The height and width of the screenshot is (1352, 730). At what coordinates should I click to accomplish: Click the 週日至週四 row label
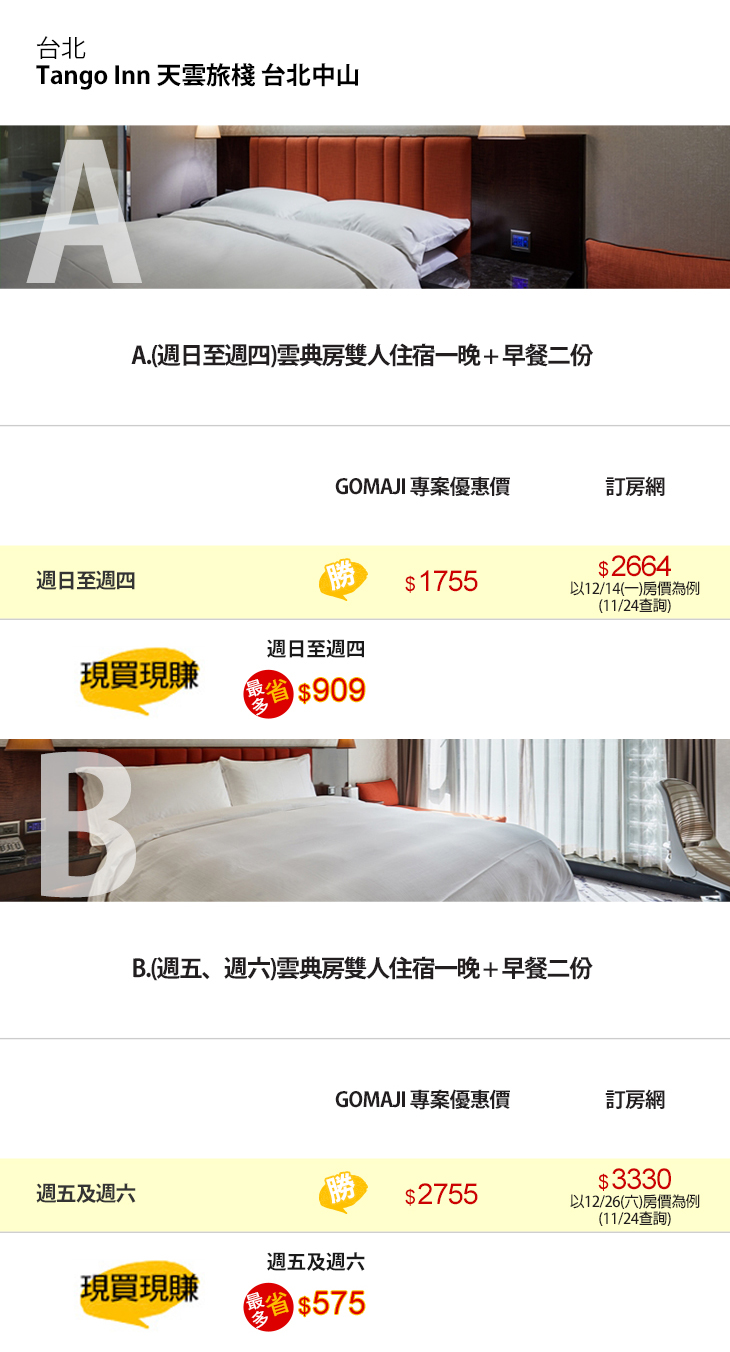(86, 581)
